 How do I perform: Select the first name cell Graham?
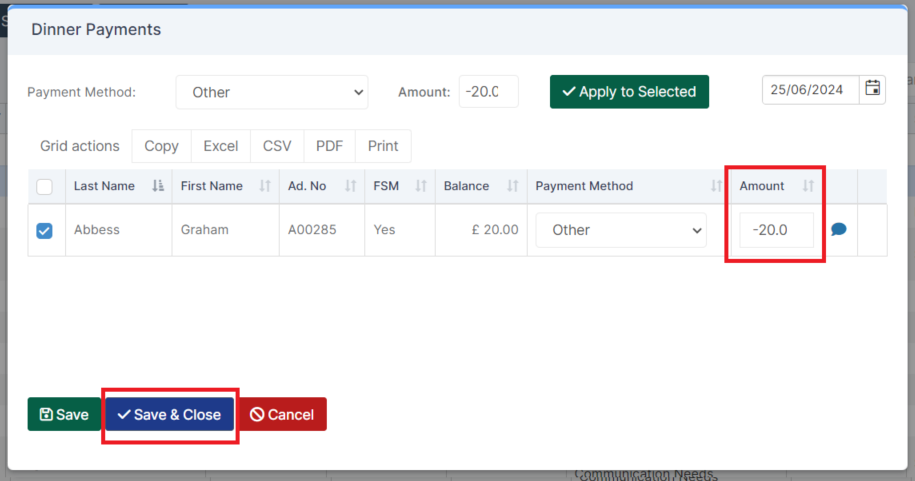pos(205,229)
